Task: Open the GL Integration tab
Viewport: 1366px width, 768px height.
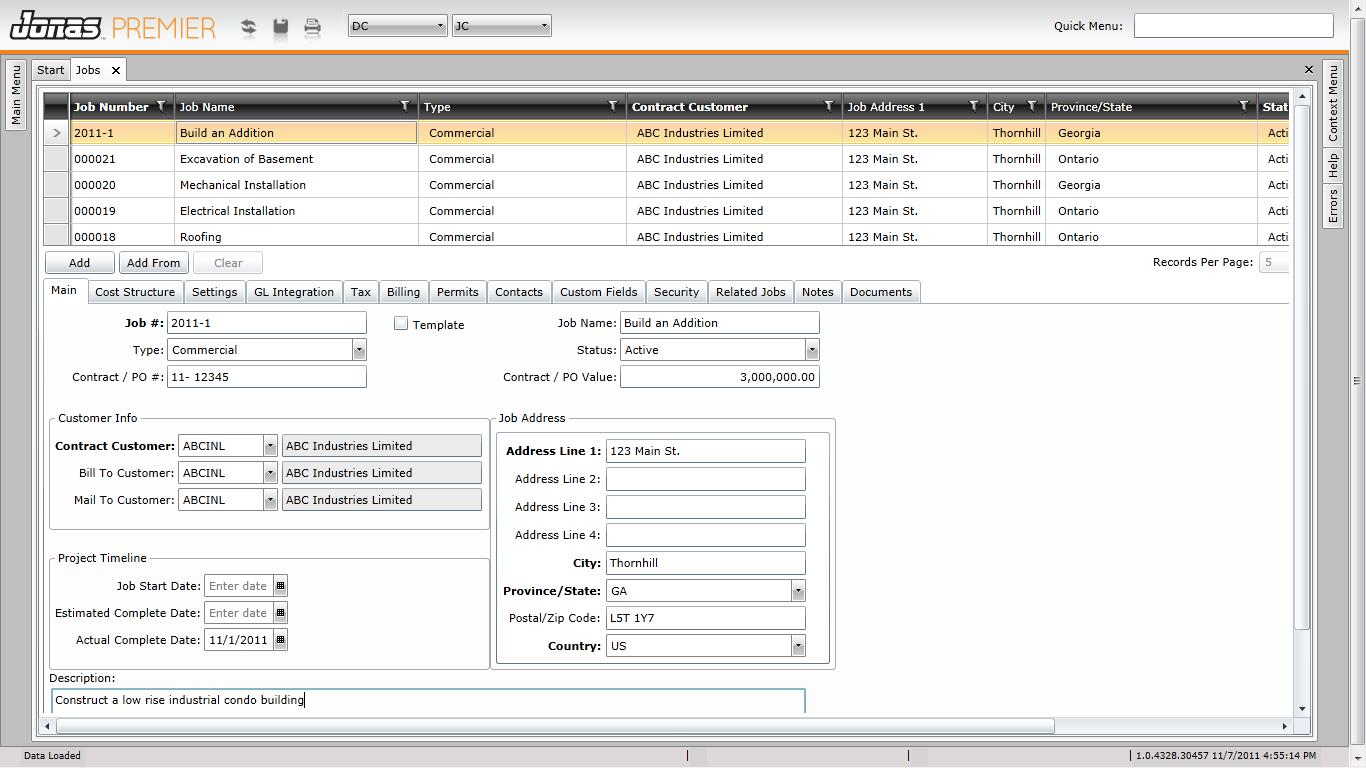Action: [293, 292]
